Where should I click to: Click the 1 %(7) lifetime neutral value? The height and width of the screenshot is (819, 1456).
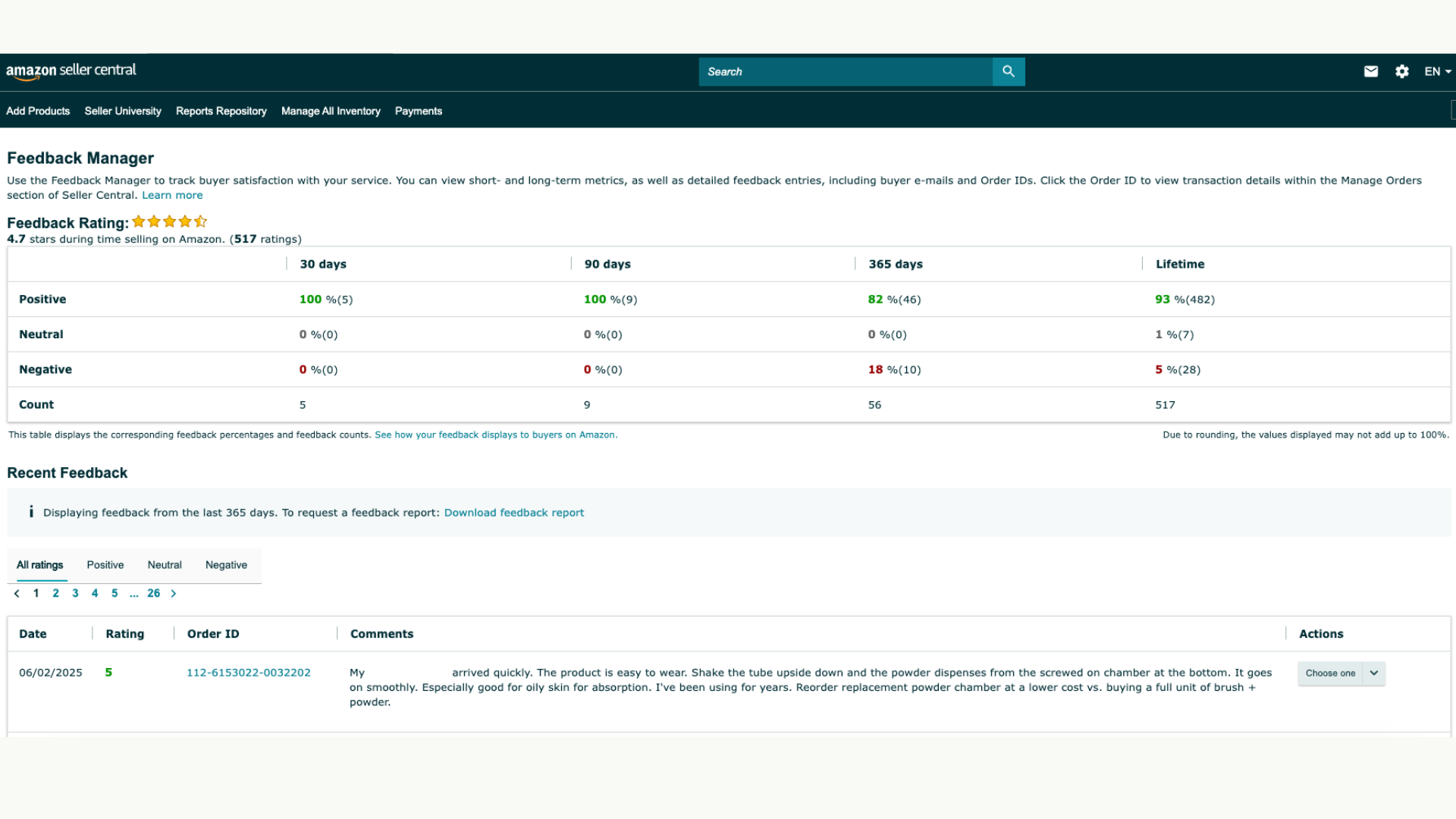pyautogui.click(x=1175, y=334)
